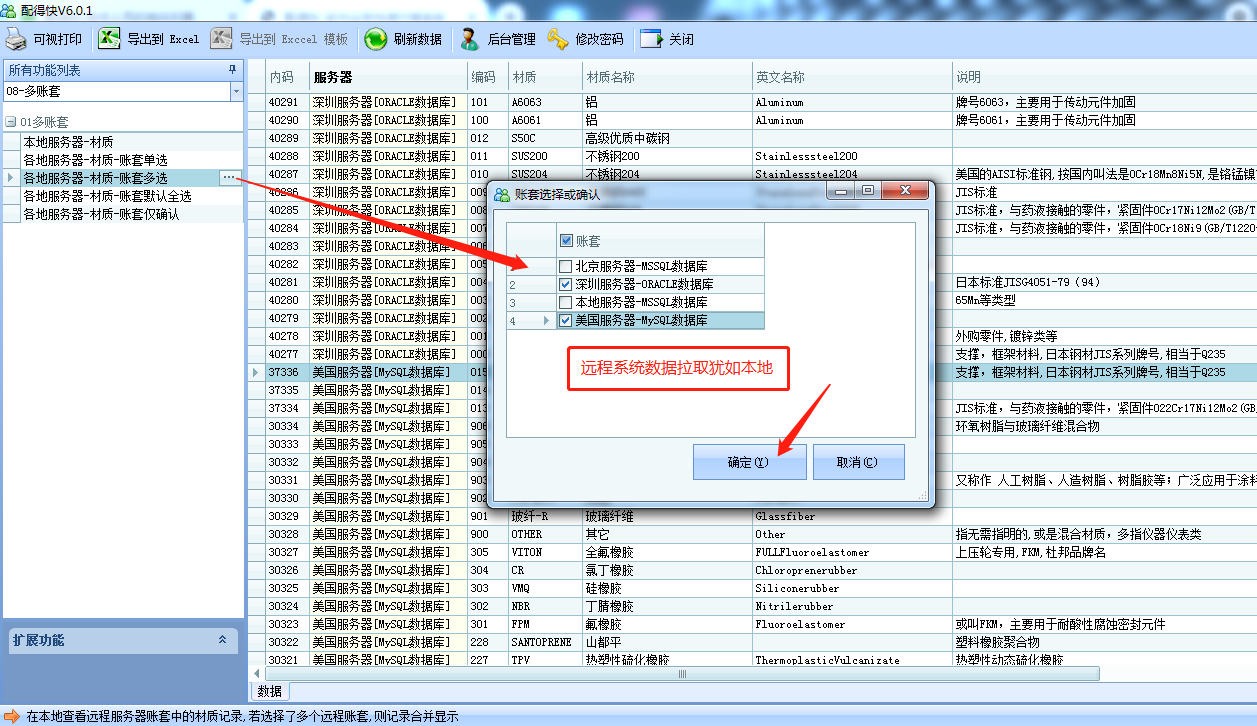Confirm with the 确定(Y) button

pos(749,462)
